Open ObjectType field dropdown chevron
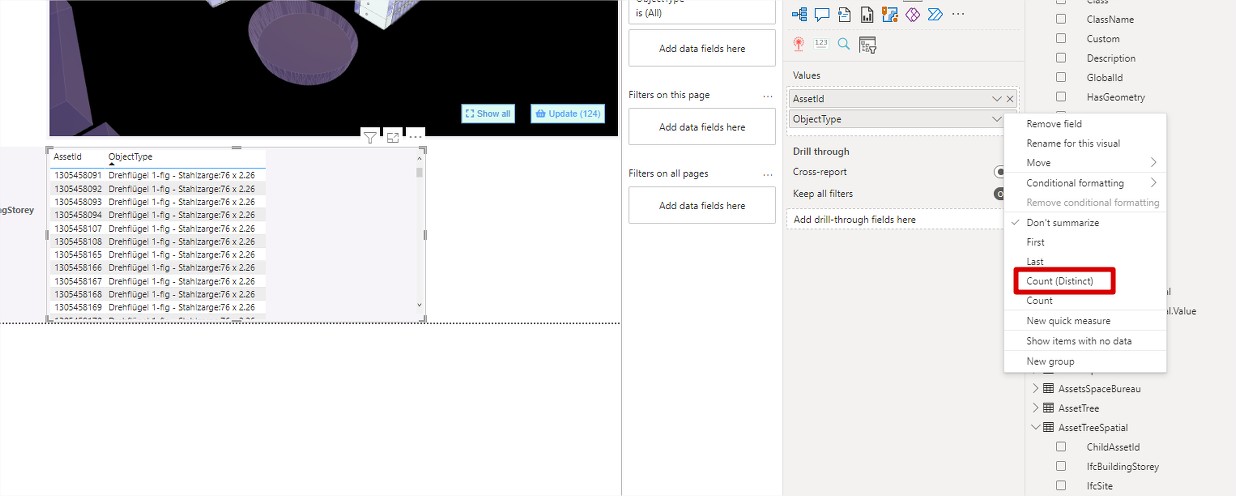 (997, 119)
